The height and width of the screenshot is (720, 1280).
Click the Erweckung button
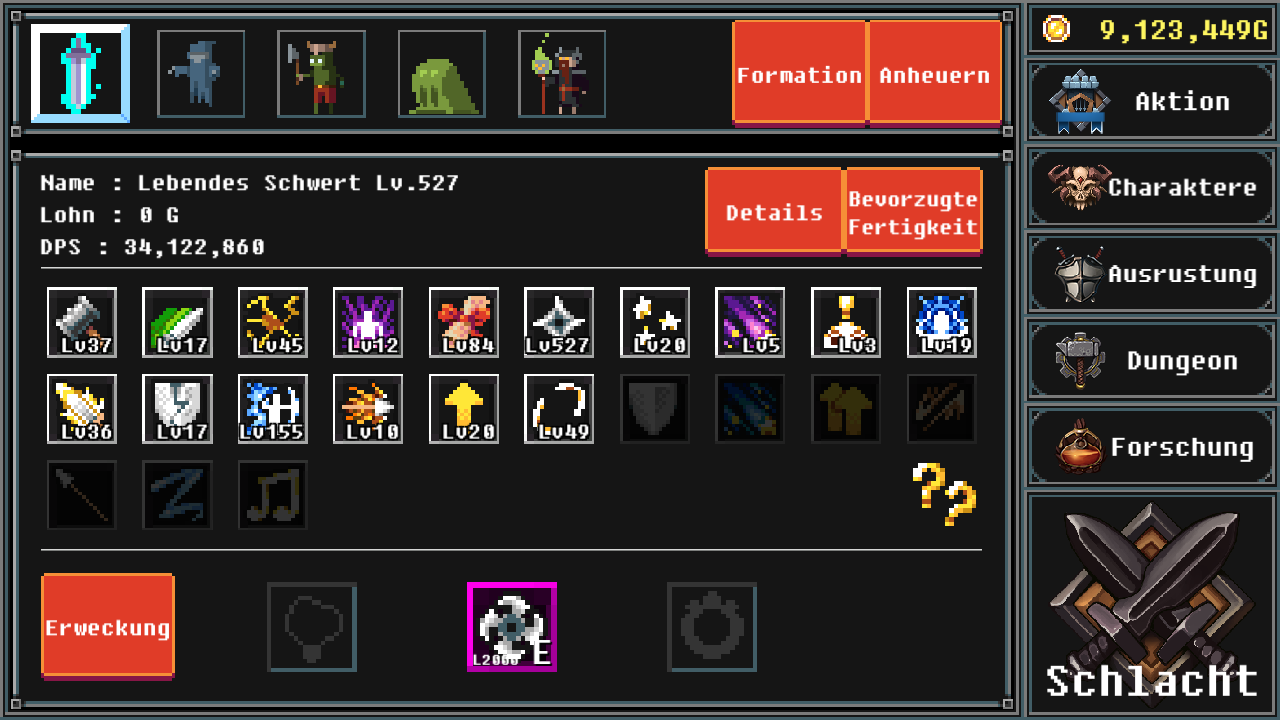pyautogui.click(x=108, y=626)
